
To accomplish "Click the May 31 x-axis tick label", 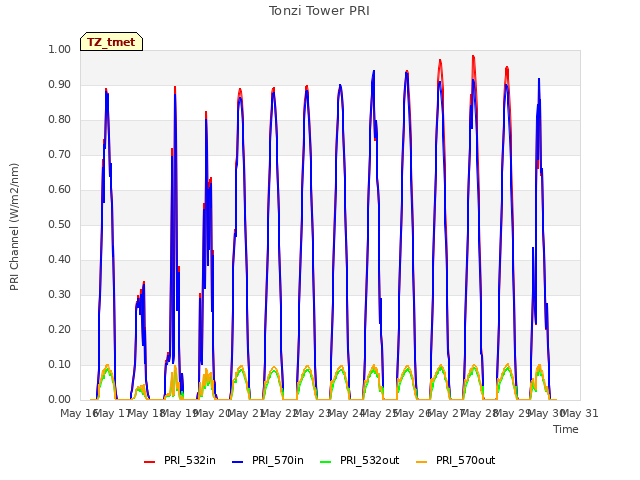I will point(580,413).
